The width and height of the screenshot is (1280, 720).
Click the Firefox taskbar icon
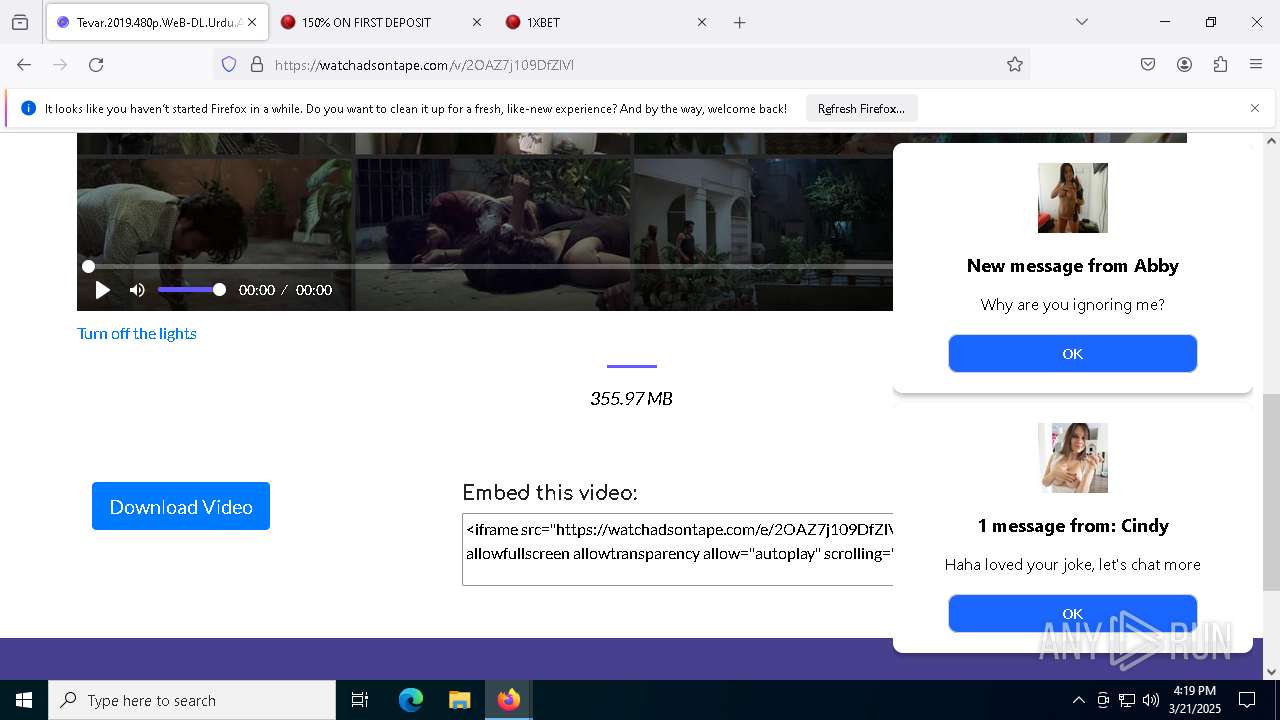(509, 700)
